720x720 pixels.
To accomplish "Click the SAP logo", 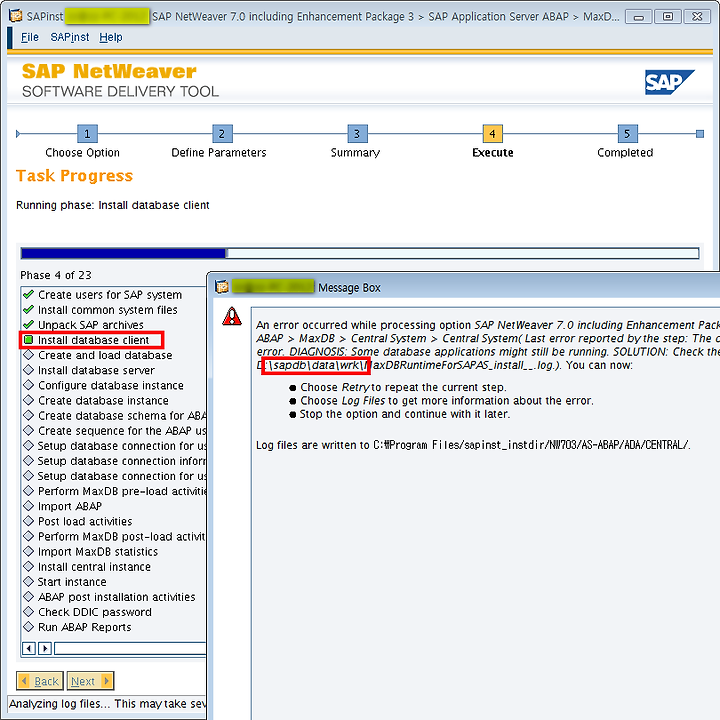I will (x=669, y=82).
